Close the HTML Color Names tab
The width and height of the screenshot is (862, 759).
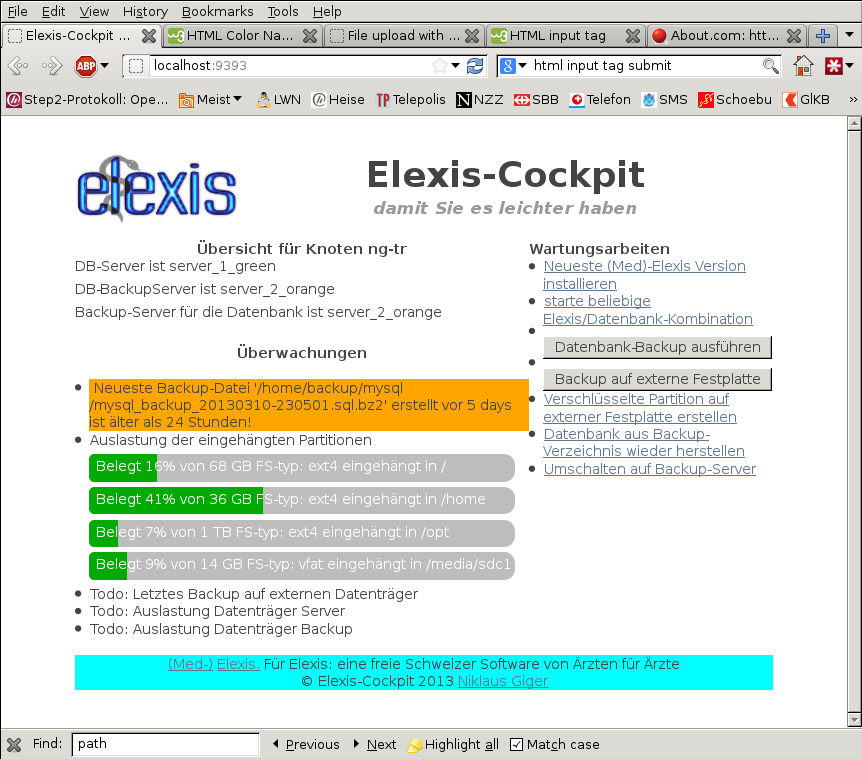pyautogui.click(x=310, y=36)
